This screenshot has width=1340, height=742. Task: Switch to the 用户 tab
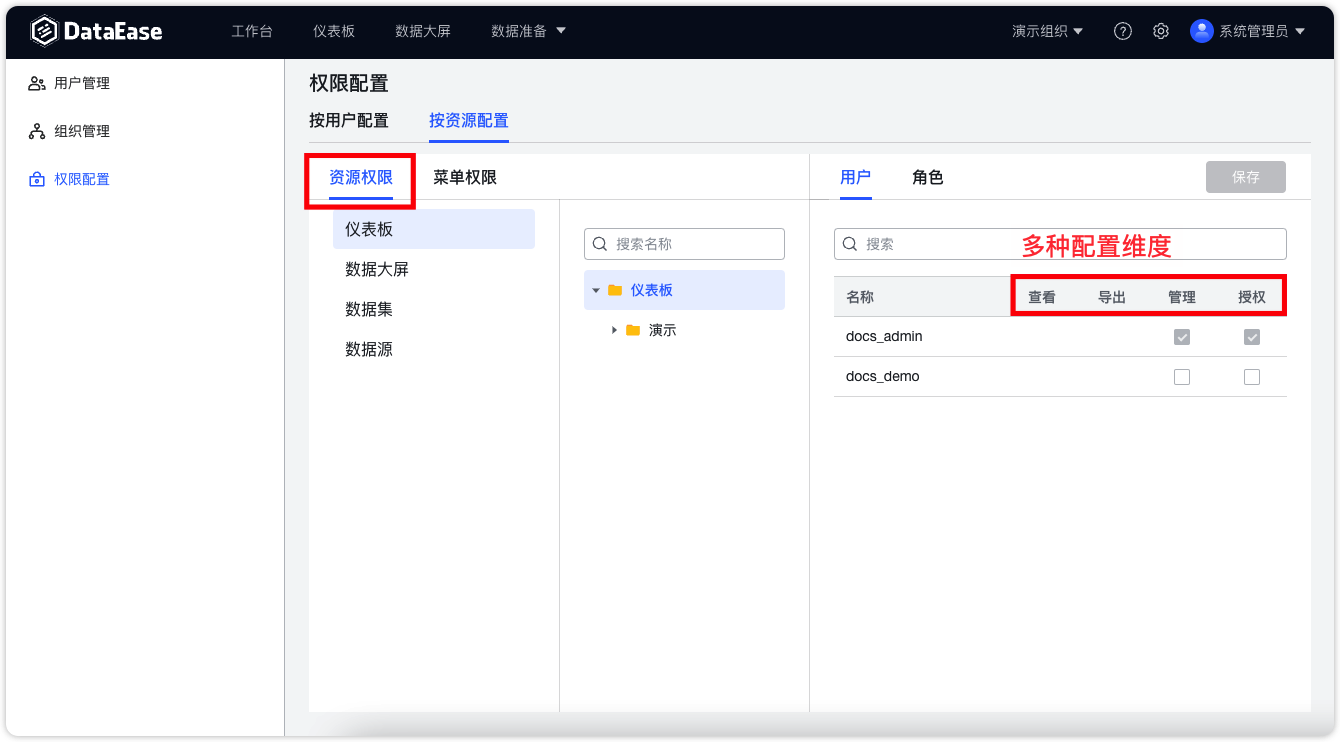856,178
